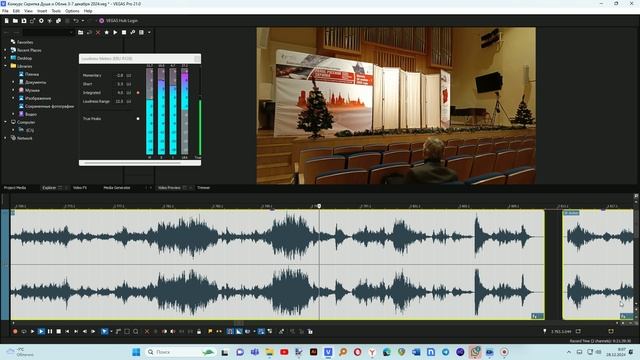640x360 pixels.
Task: Open the File menu
Action: coord(5,11)
